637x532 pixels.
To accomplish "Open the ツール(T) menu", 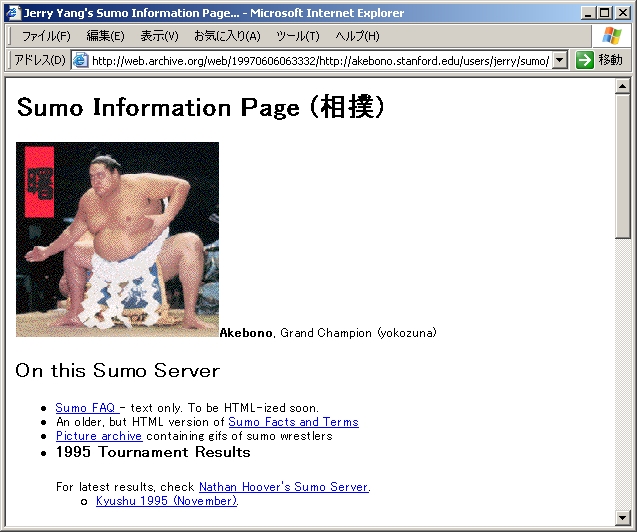I will 298,36.
